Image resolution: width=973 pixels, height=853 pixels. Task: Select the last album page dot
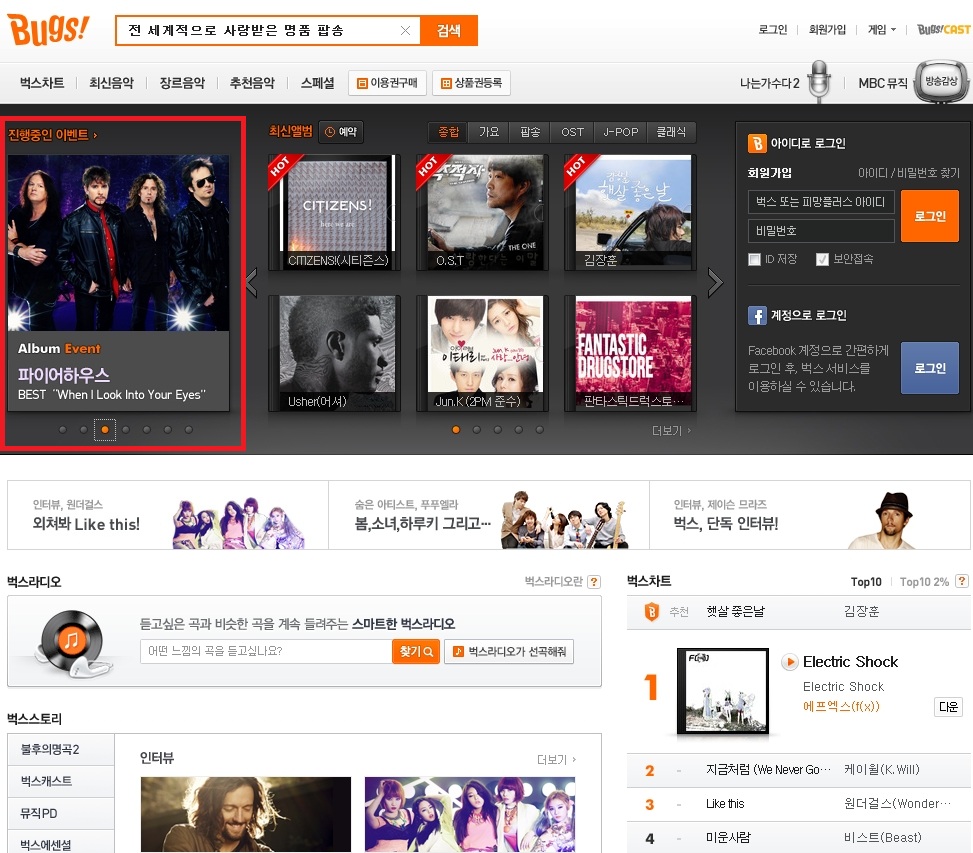tap(540, 430)
